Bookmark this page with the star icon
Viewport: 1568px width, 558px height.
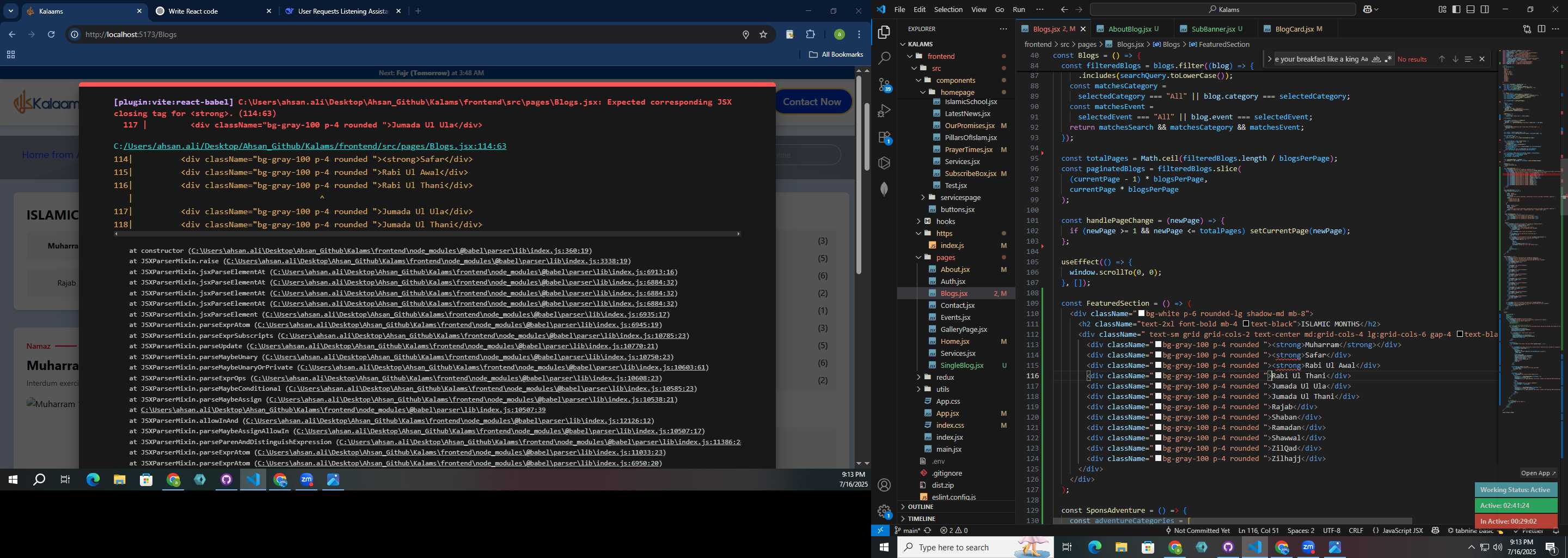click(x=763, y=35)
